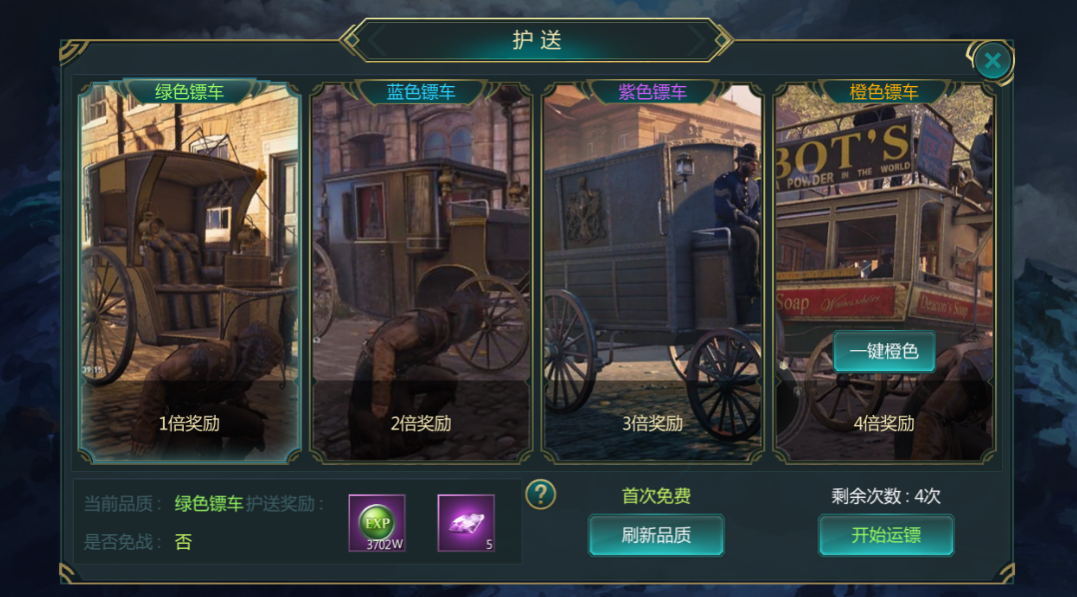Select the 紫色镖车 purple cart card
This screenshot has height=597, width=1077.
[x=653, y=272]
